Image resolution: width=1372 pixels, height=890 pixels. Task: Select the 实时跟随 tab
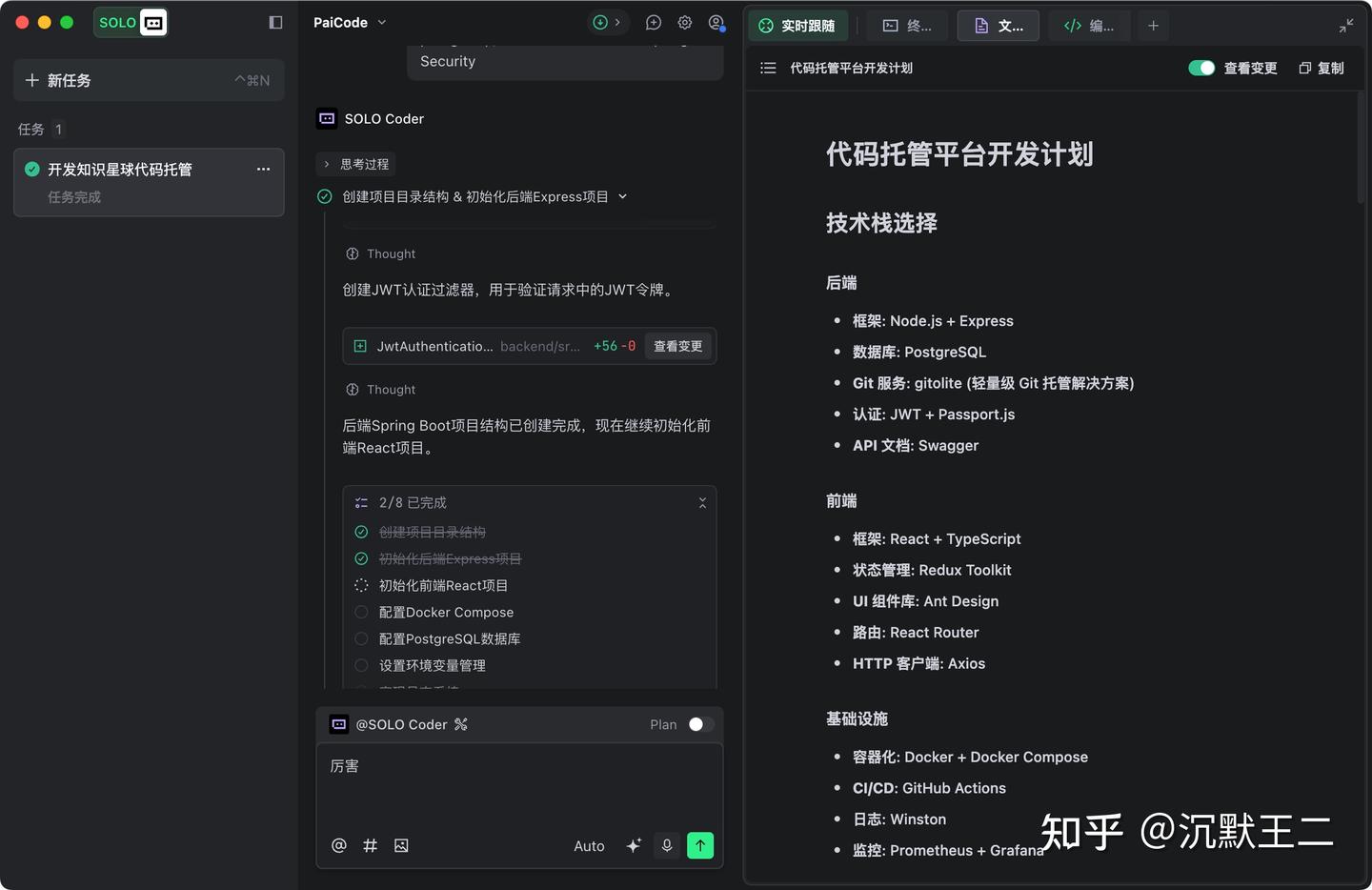tap(797, 26)
